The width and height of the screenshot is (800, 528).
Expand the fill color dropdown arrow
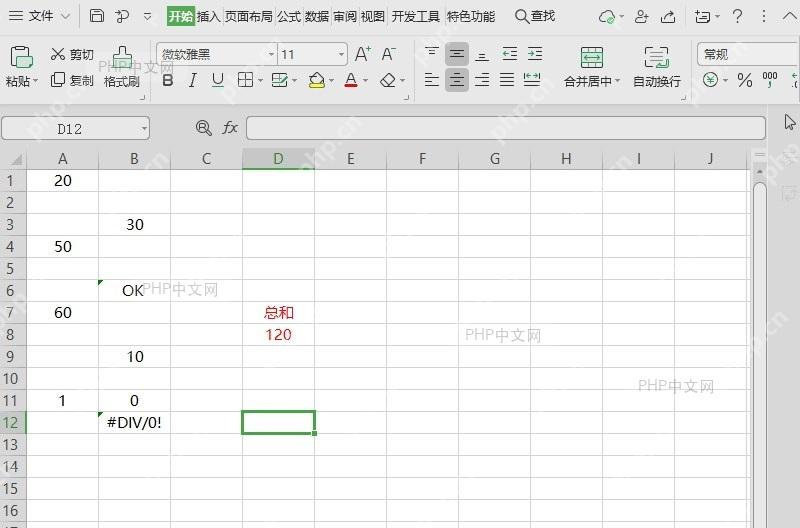[x=332, y=81]
